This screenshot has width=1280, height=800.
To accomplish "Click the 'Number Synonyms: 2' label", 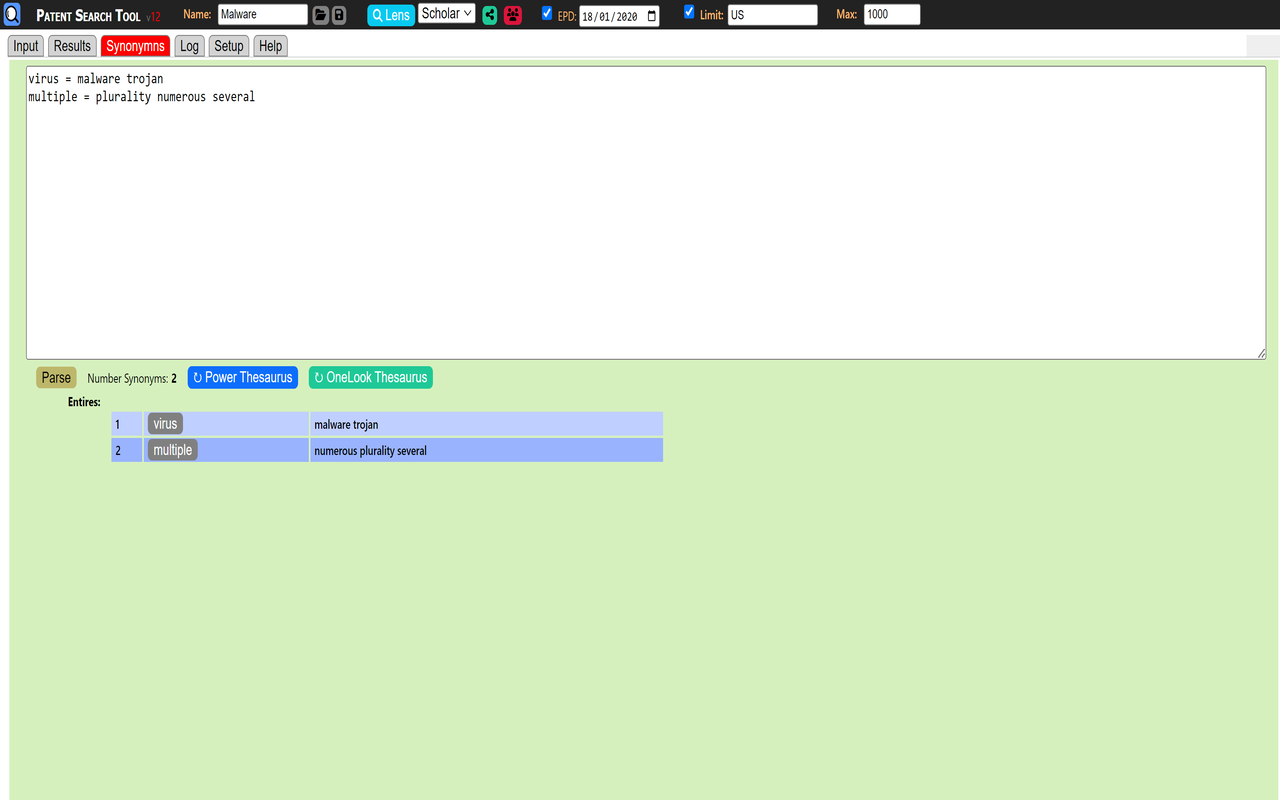I will [x=132, y=379].
